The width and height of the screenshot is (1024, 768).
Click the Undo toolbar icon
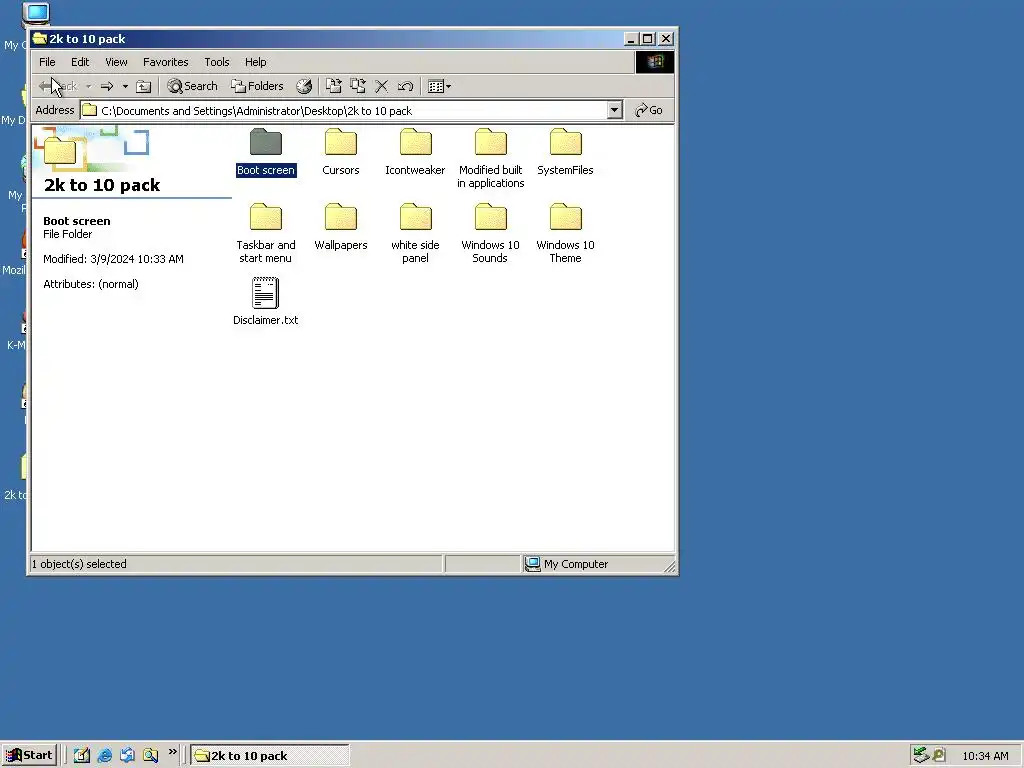(405, 86)
